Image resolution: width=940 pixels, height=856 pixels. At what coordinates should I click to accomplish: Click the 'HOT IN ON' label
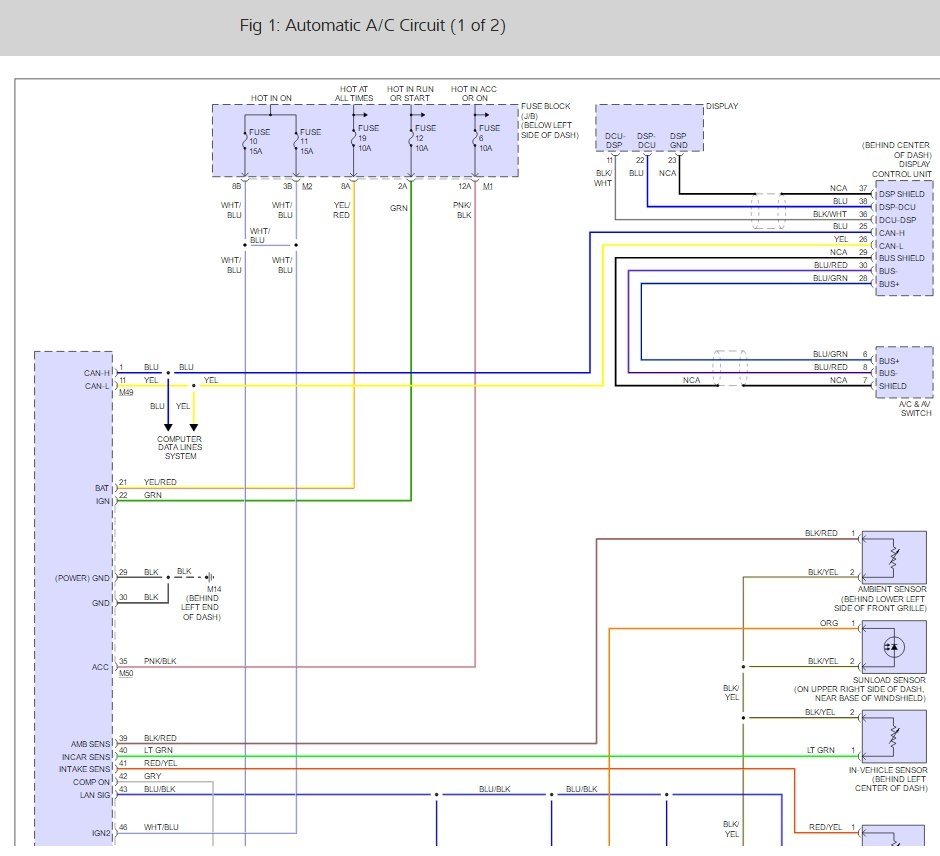pyautogui.click(x=271, y=98)
